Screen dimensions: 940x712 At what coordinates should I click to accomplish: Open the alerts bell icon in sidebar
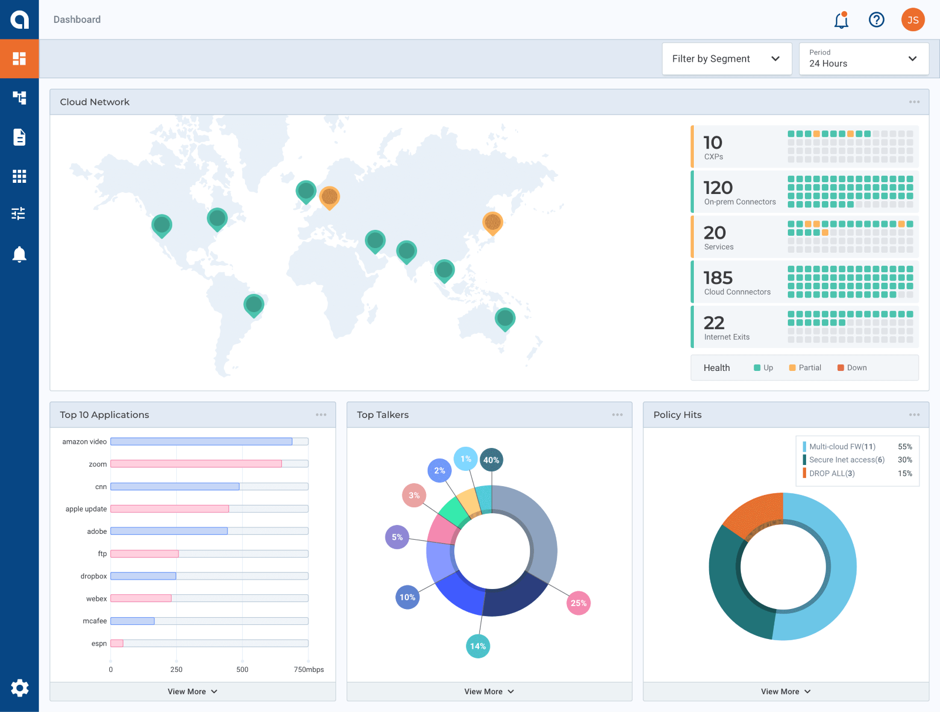(19, 254)
